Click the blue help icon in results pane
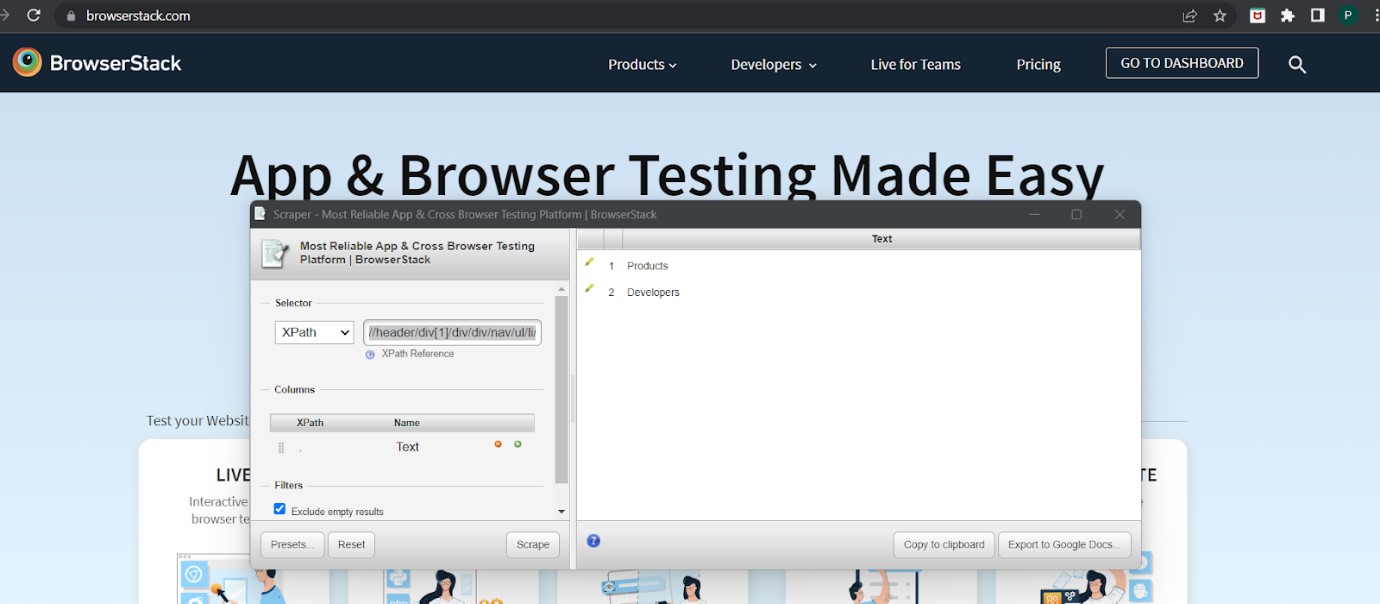 click(593, 541)
